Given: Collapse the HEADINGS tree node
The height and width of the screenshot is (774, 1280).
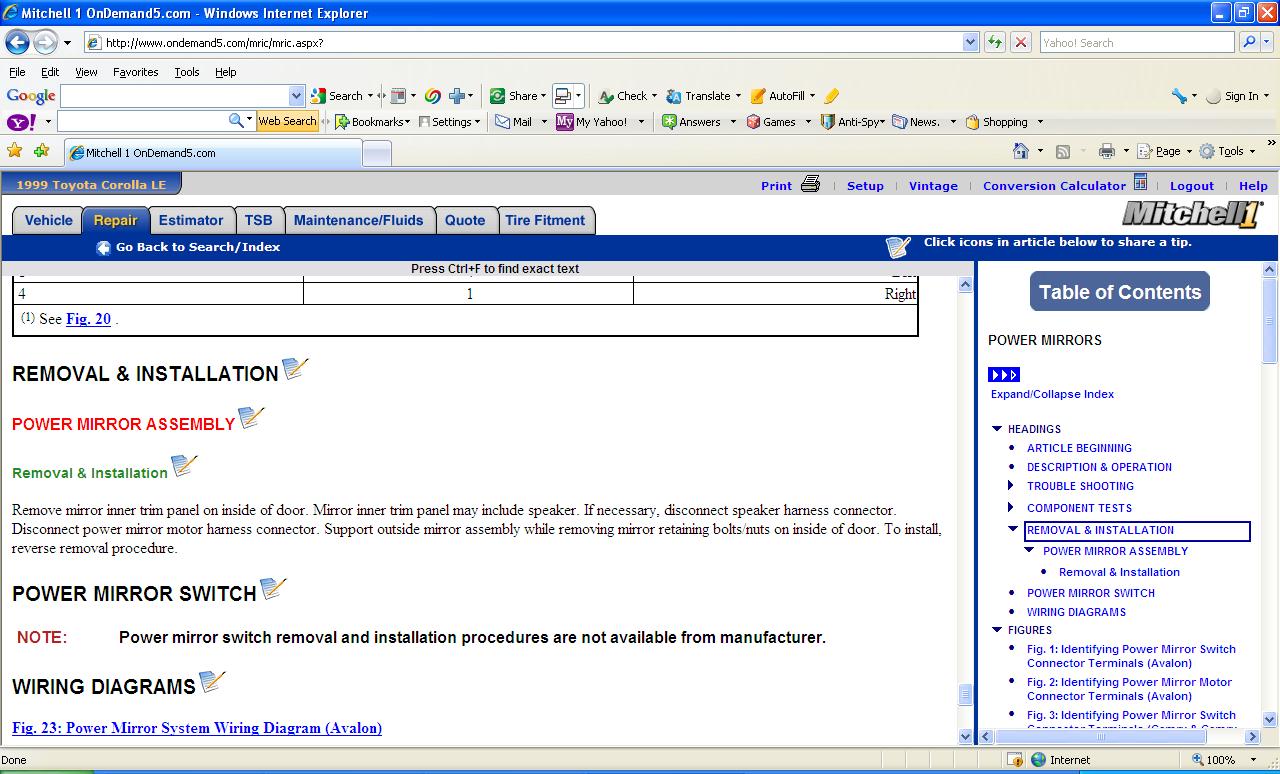Looking at the screenshot, I should point(997,429).
